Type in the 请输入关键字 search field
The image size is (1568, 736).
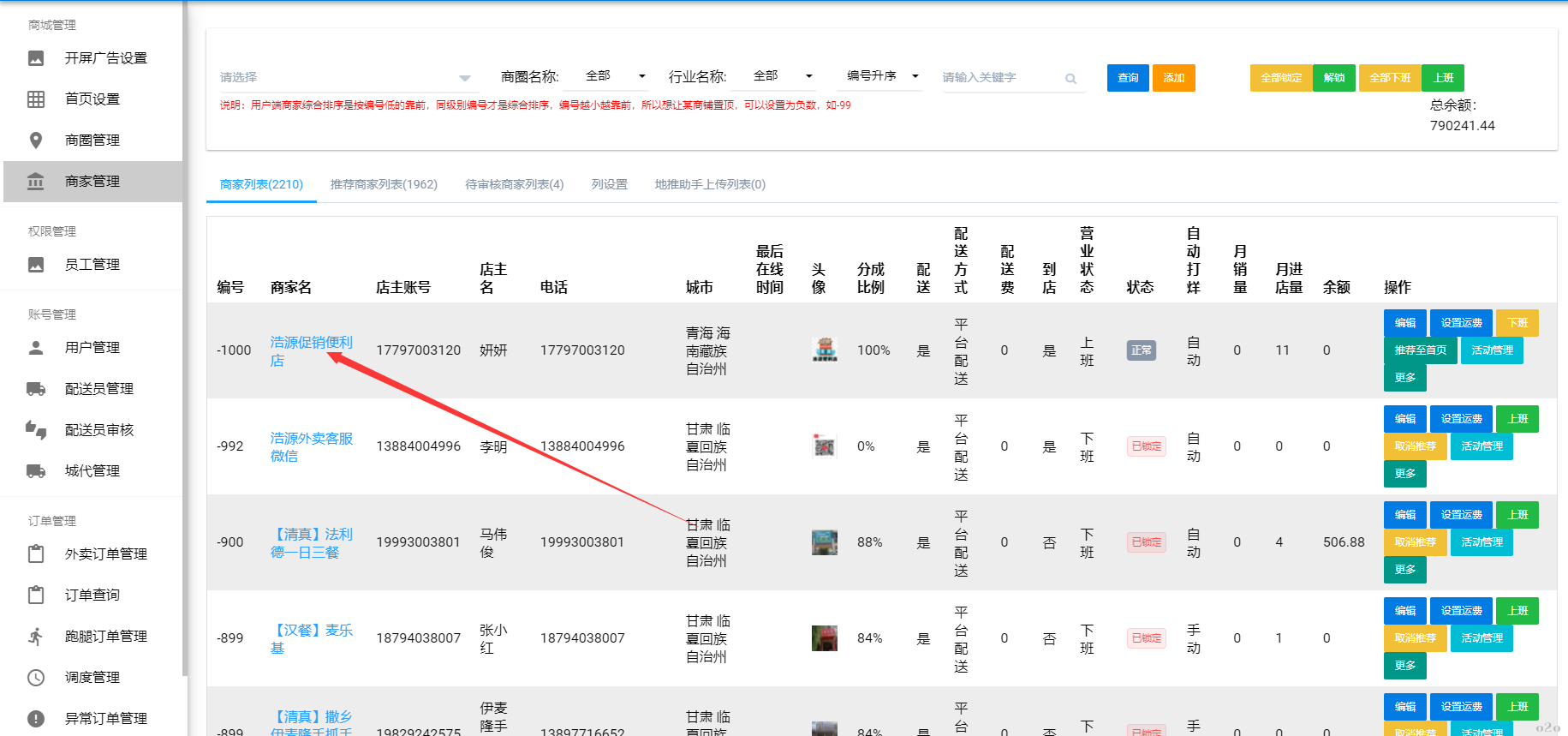(1000, 78)
